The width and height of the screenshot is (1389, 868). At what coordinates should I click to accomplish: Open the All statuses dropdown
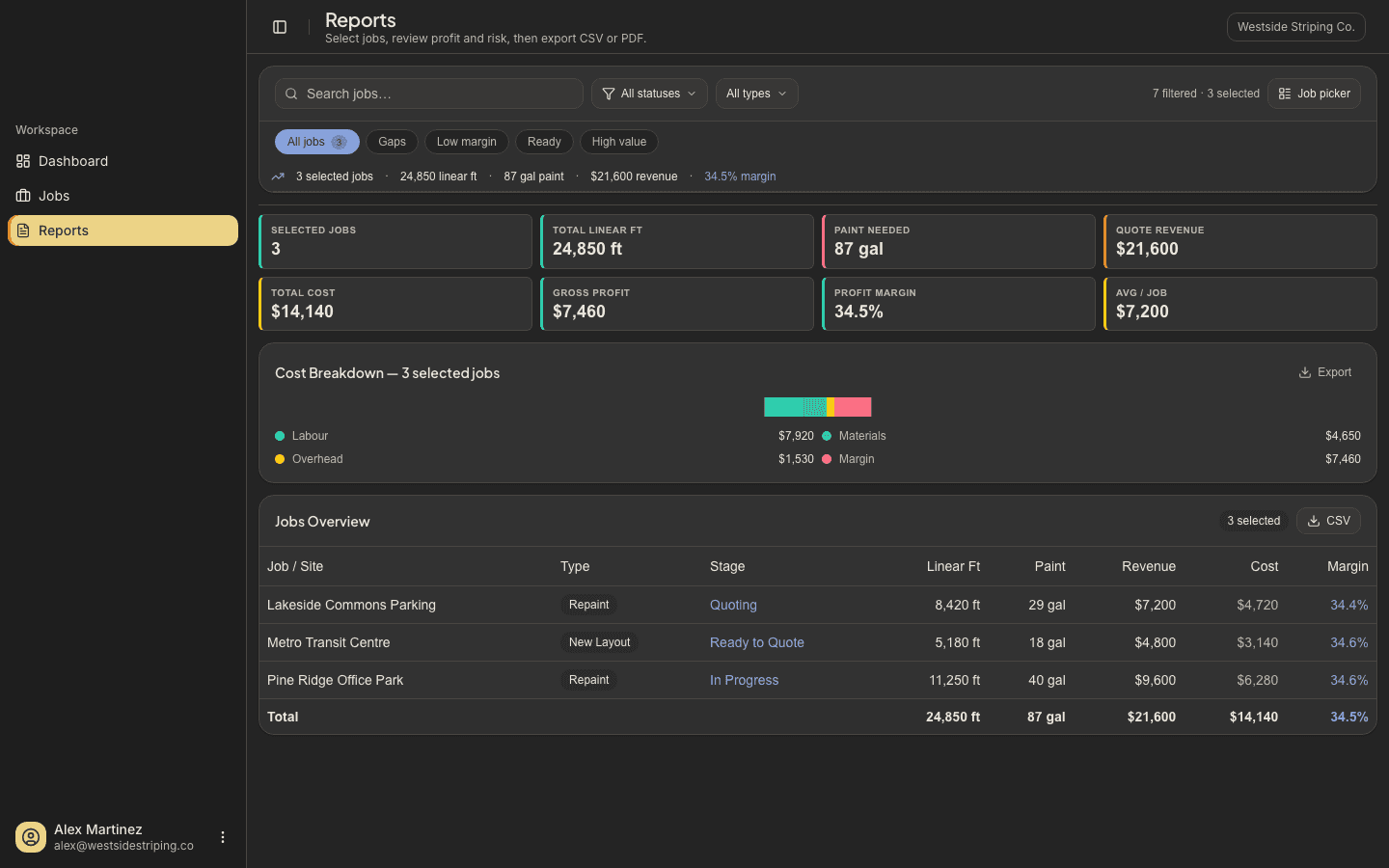[x=649, y=94]
